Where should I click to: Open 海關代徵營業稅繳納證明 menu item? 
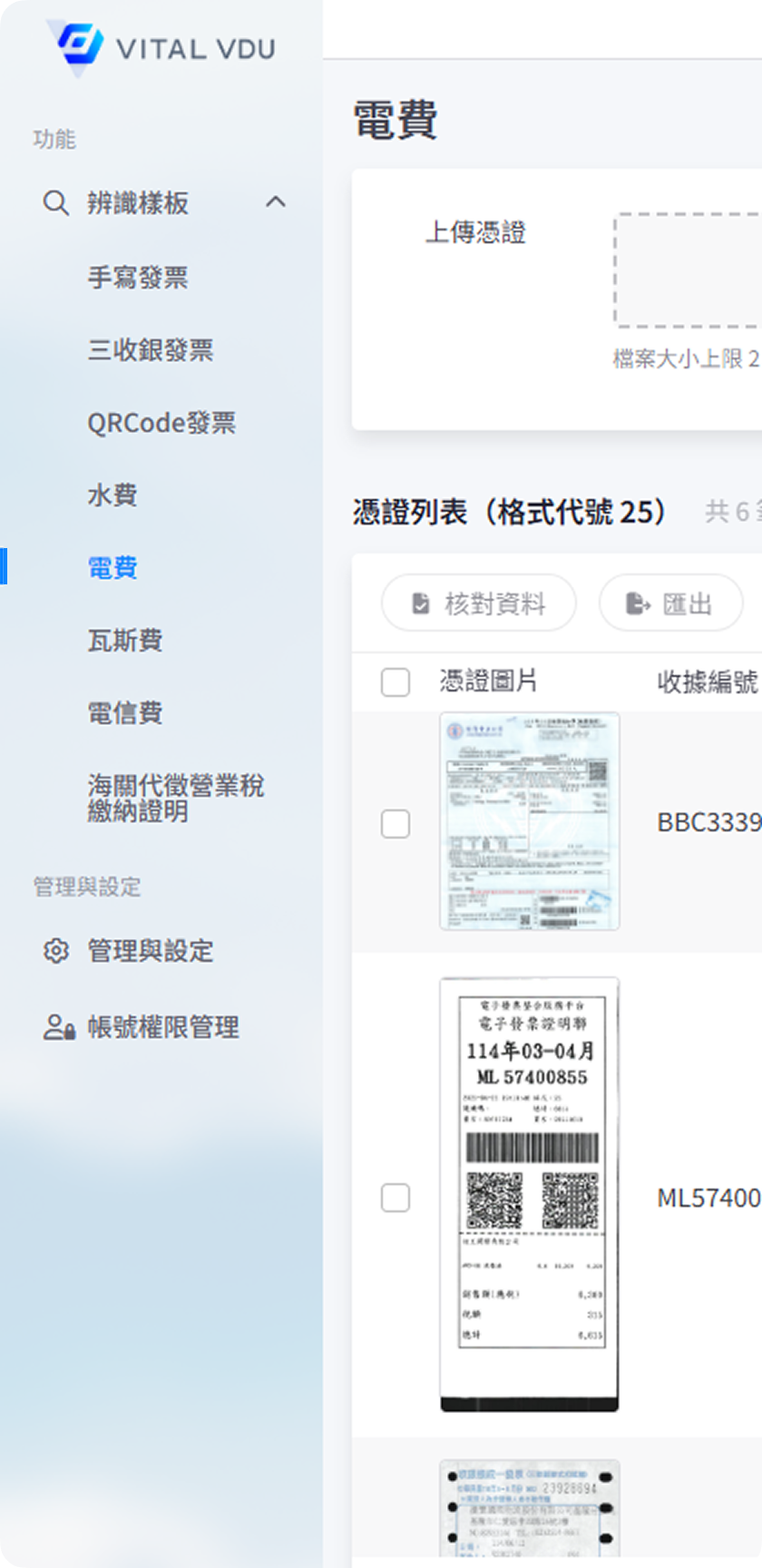[x=176, y=798]
